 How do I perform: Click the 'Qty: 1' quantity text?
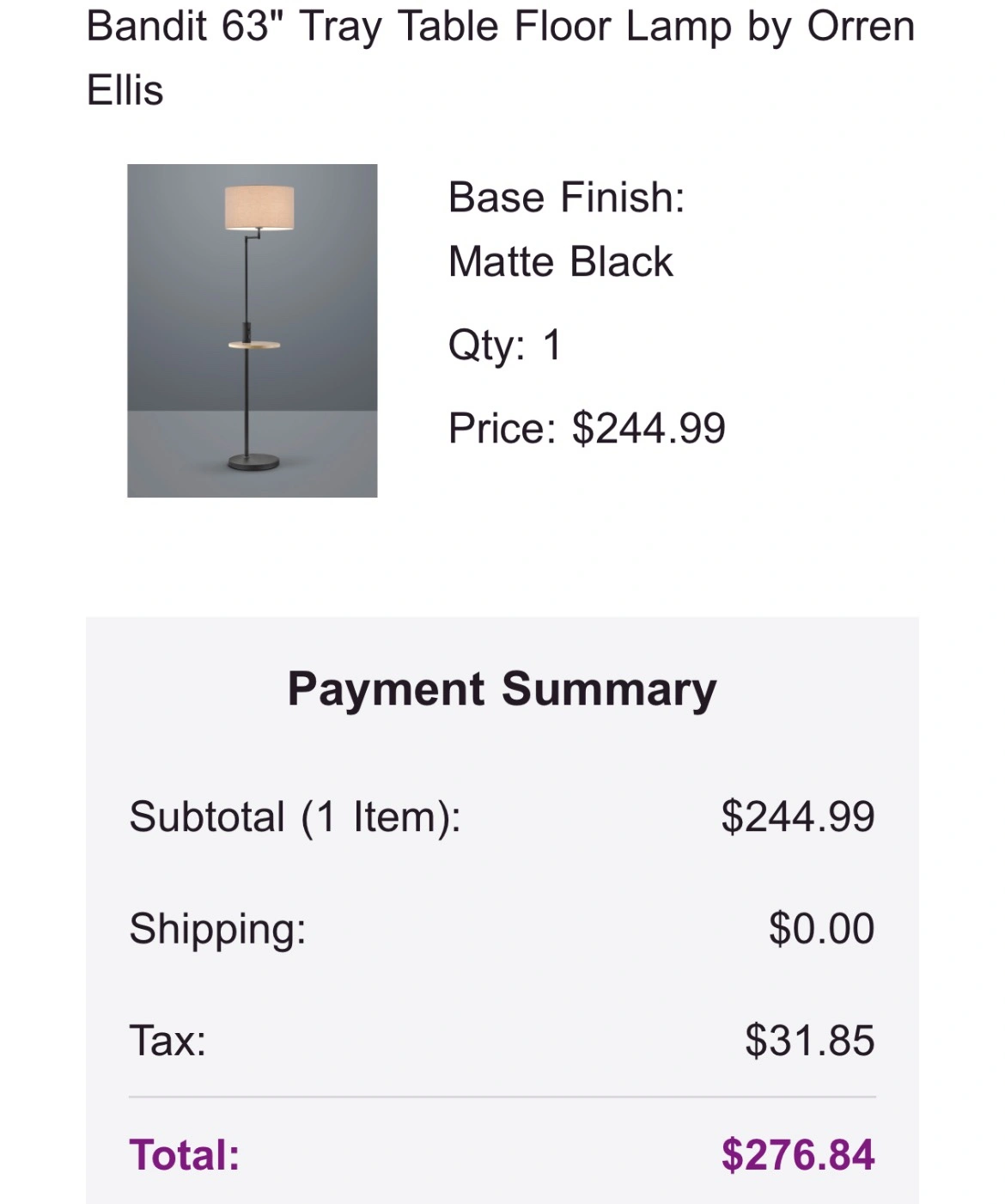click(505, 345)
